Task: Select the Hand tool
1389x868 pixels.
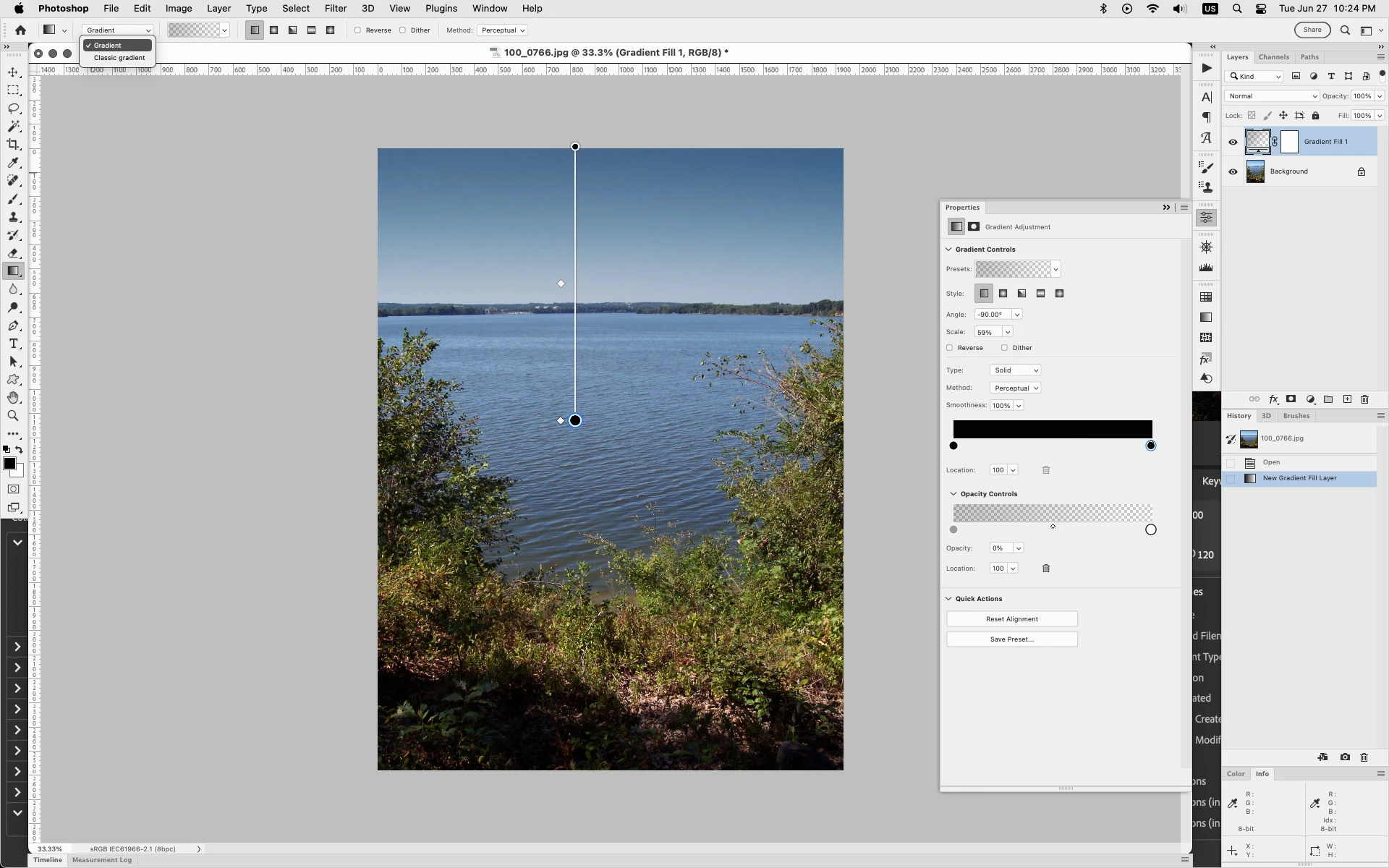Action: pos(13,398)
